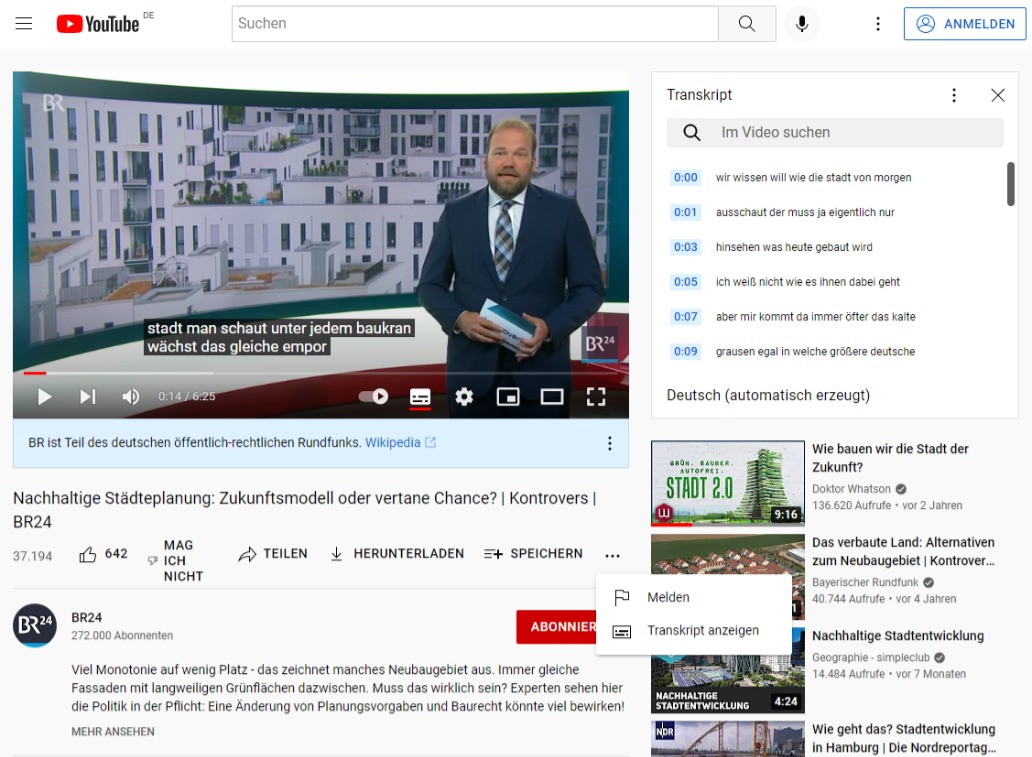Start voice search with microphone
1032x757 pixels.
tap(802, 24)
